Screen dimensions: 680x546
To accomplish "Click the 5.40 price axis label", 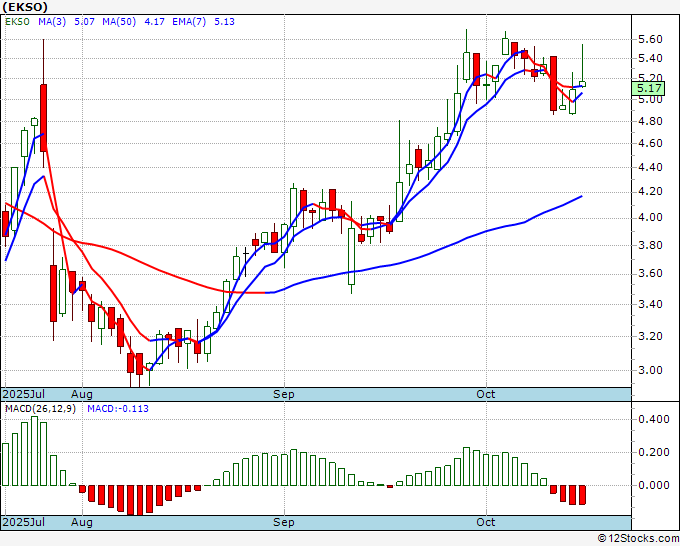I will coord(650,59).
